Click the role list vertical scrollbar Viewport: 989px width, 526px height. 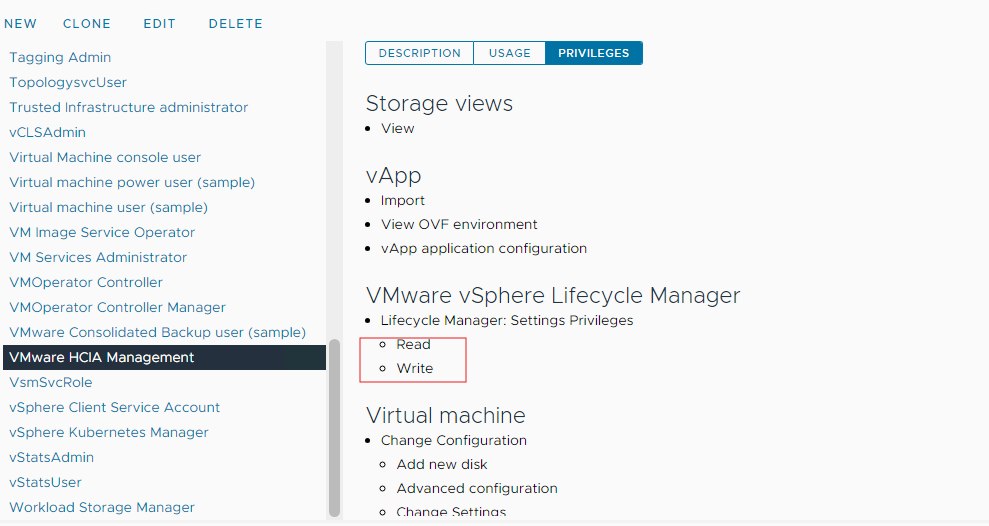point(334,440)
